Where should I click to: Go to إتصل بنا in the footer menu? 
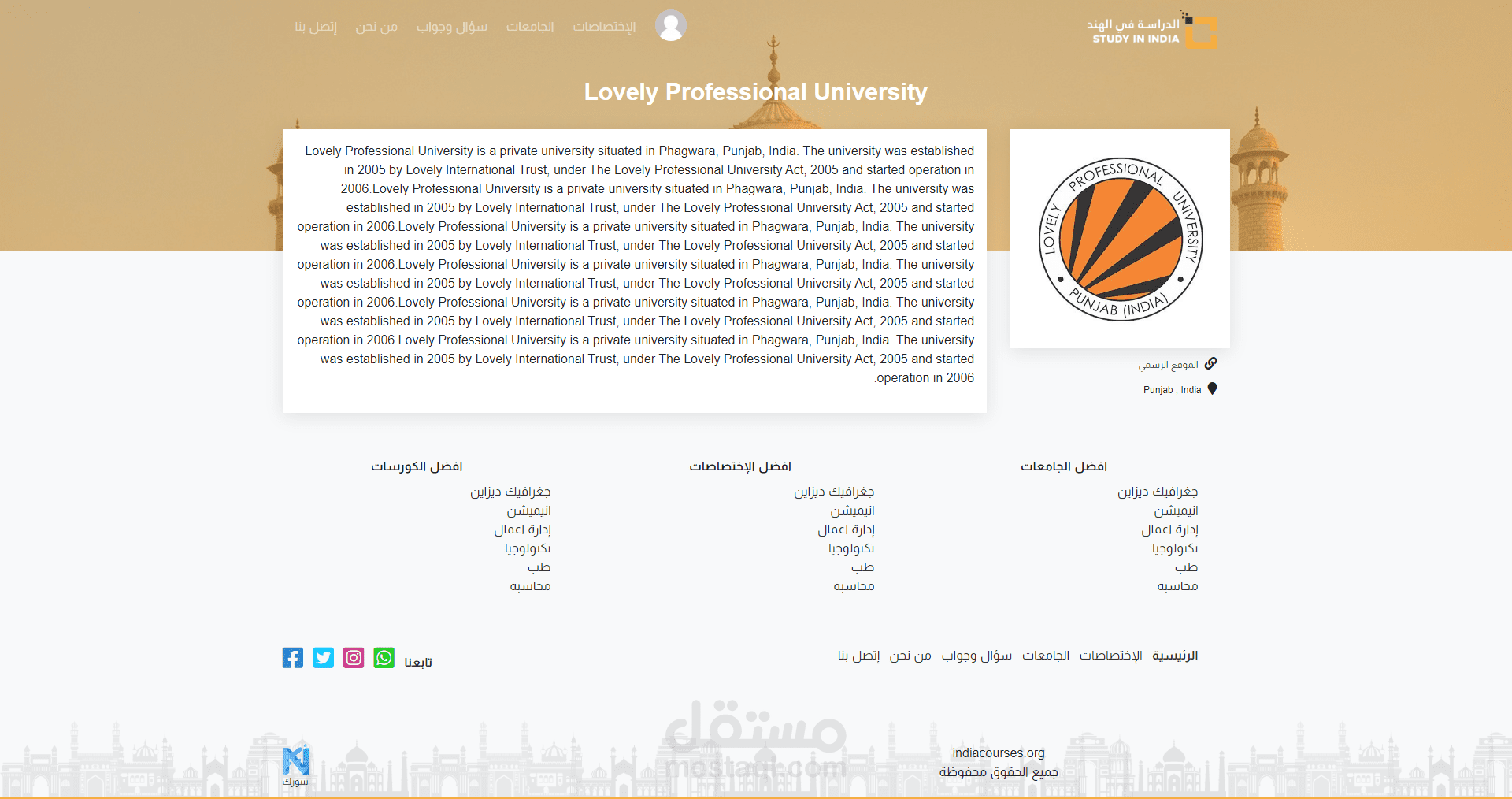[858, 656]
